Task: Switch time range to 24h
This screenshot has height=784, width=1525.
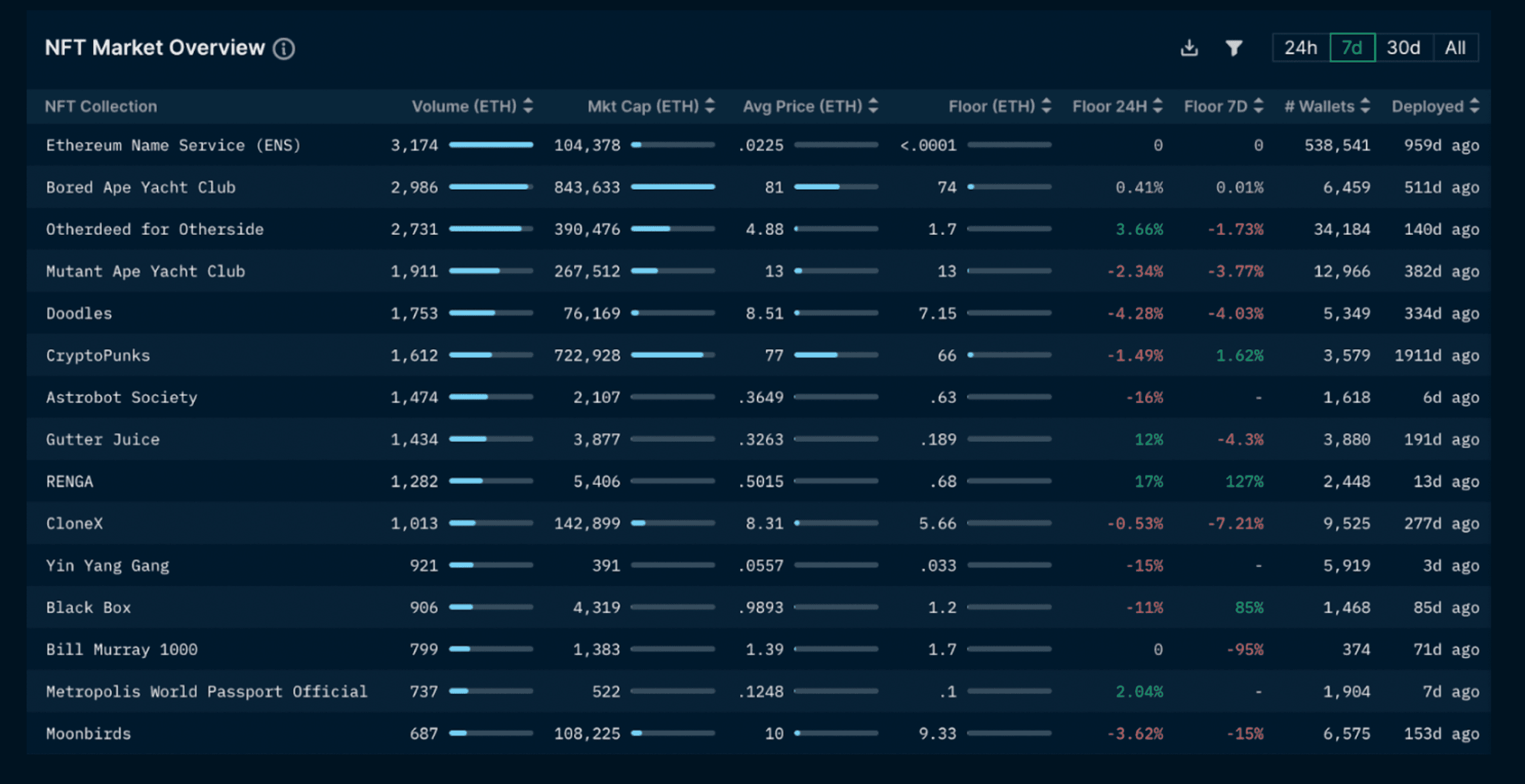Action: [1301, 48]
